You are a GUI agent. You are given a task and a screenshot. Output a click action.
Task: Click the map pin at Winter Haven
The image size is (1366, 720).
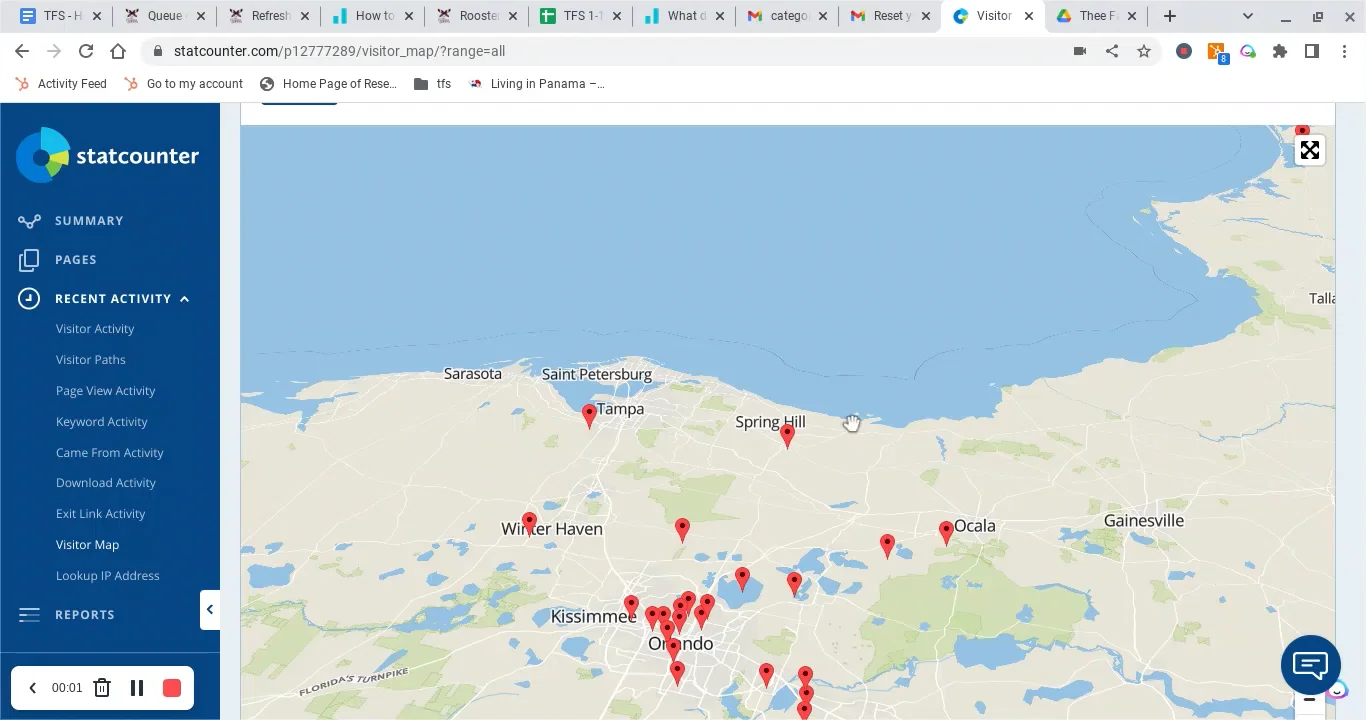tap(530, 524)
